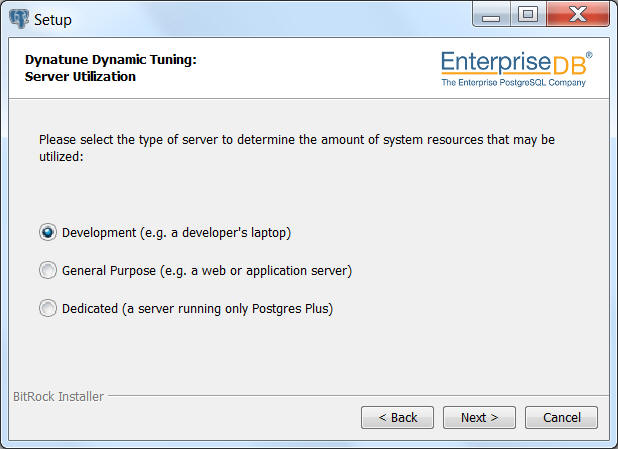The image size is (618, 449).
Task: Click the BitRock Installer label
Action: point(58,397)
